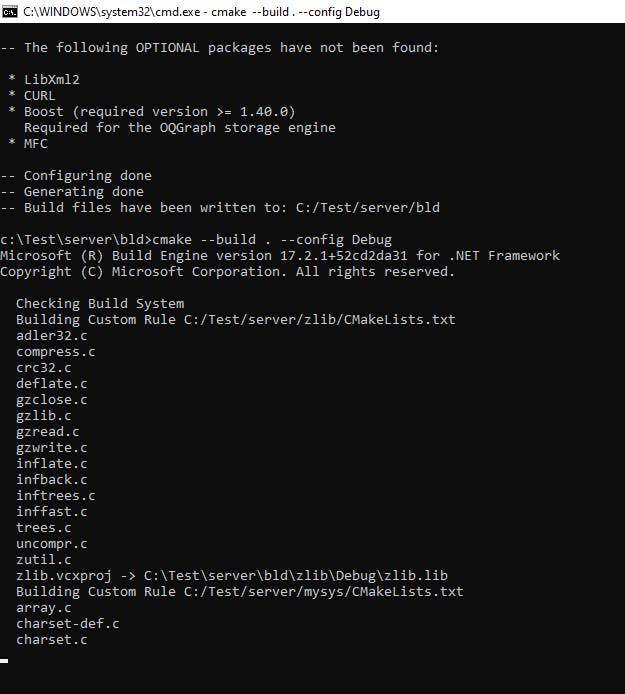This screenshot has width=625, height=694.
Task: Click the line 'Checking Build System'
Action: (x=100, y=304)
